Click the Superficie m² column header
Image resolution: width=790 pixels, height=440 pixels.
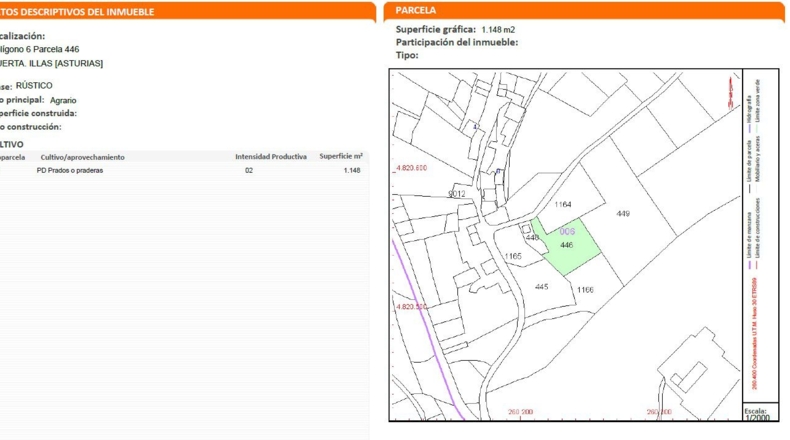tap(341, 156)
